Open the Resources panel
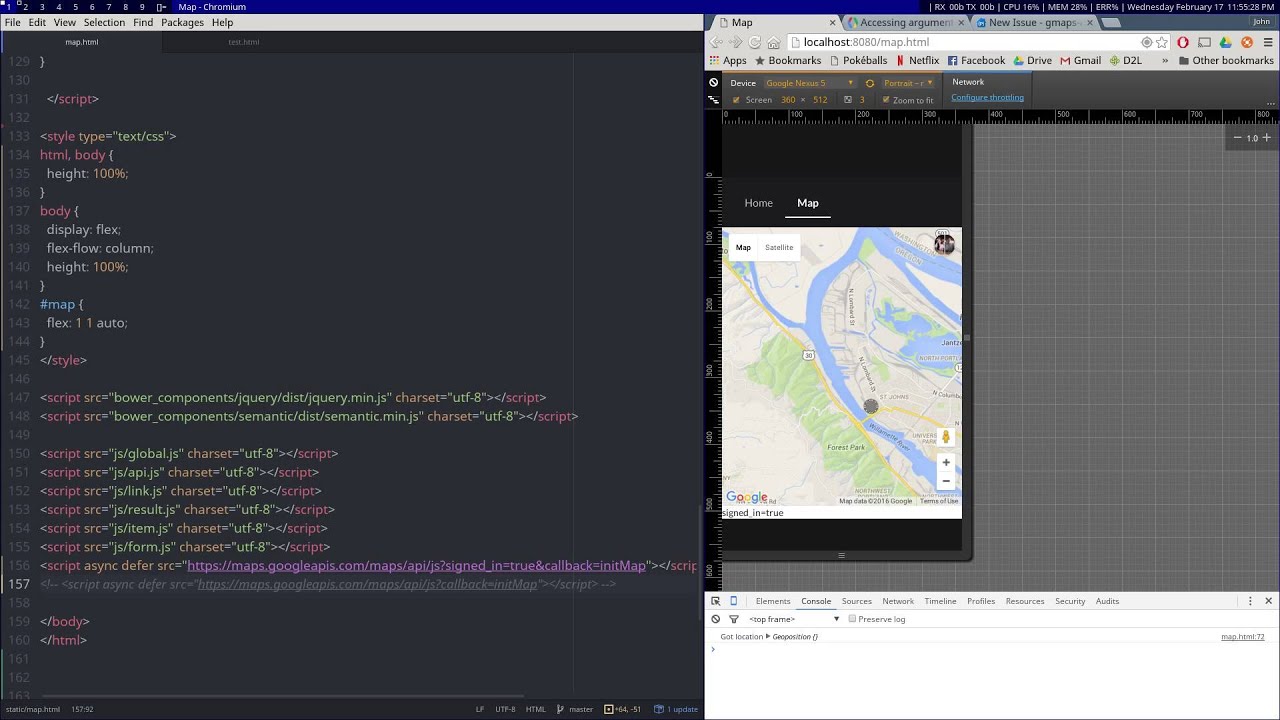This screenshot has height=720, width=1280. (x=1025, y=601)
